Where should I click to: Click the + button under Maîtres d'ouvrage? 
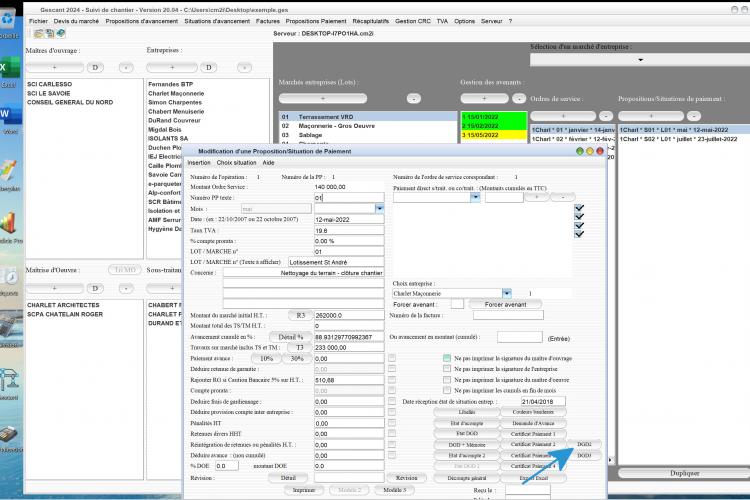click(x=55, y=67)
